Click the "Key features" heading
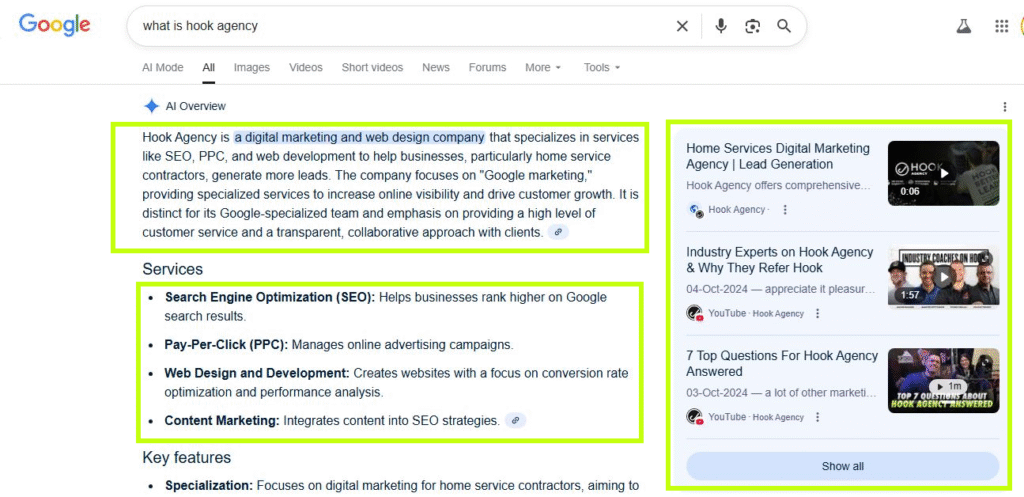Screen dimensions: 1024x497 pyautogui.click(x=187, y=458)
